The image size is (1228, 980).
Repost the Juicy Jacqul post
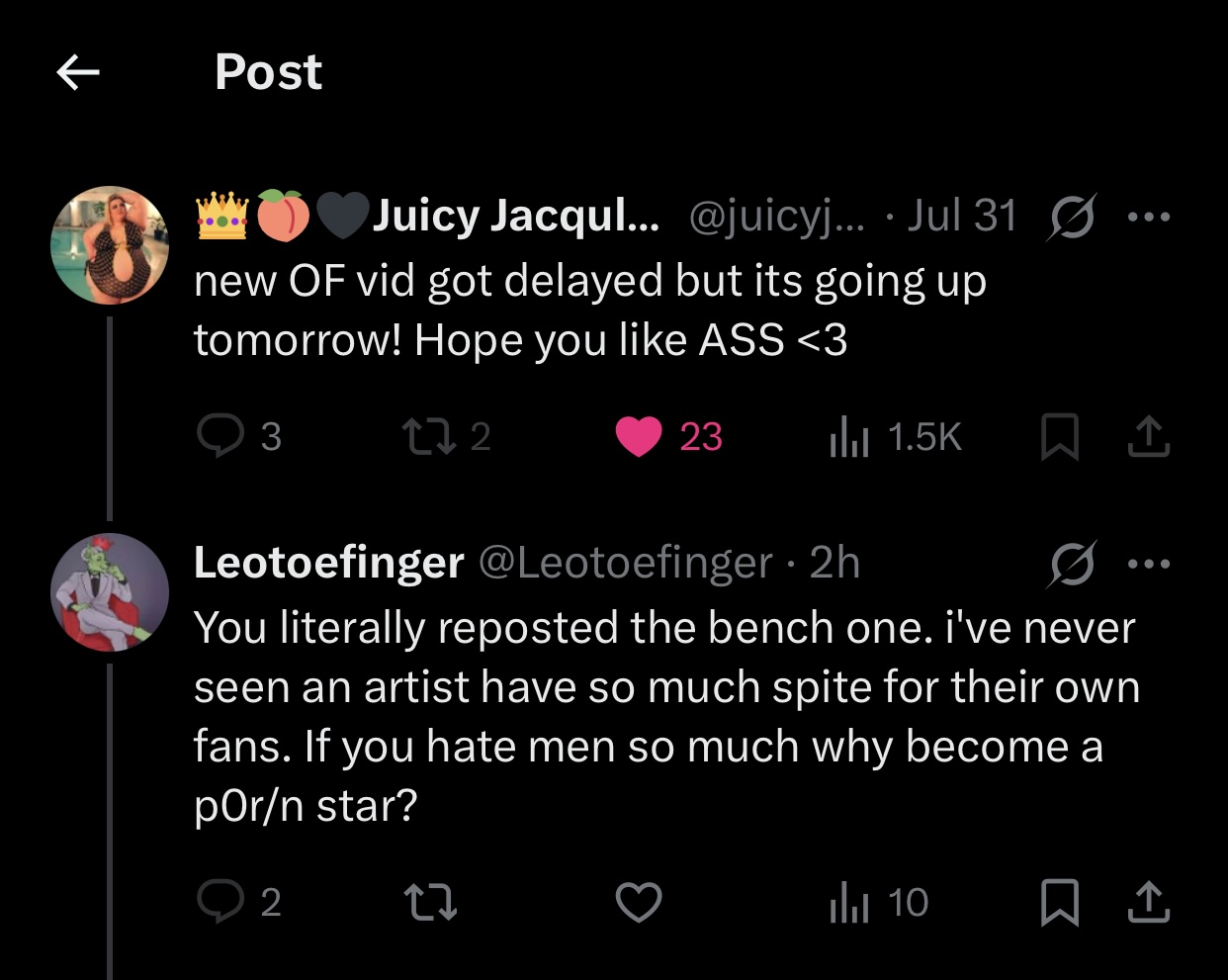pos(429,436)
